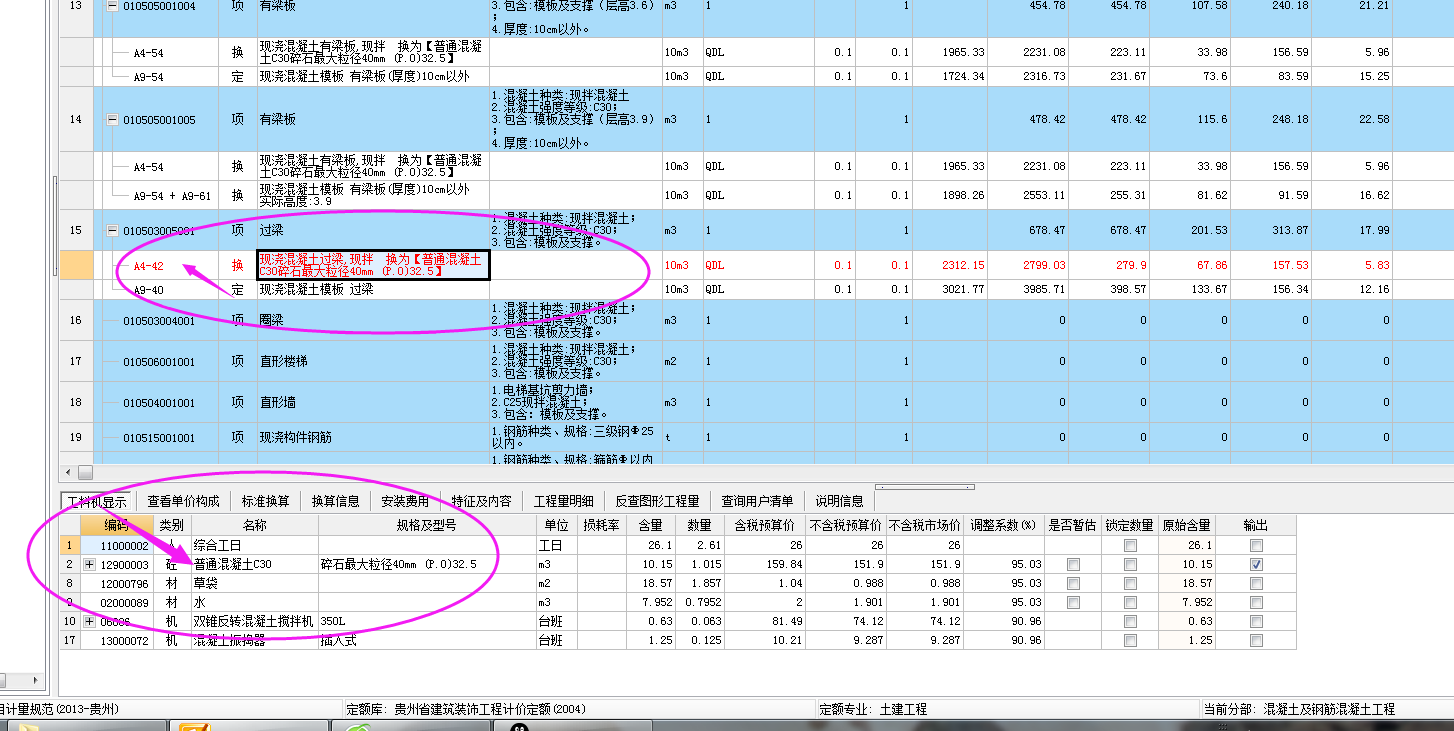Image resolution: width=1454 pixels, height=731 pixels.
Task: Click the red 2312.15 value cell
Action: (948, 265)
